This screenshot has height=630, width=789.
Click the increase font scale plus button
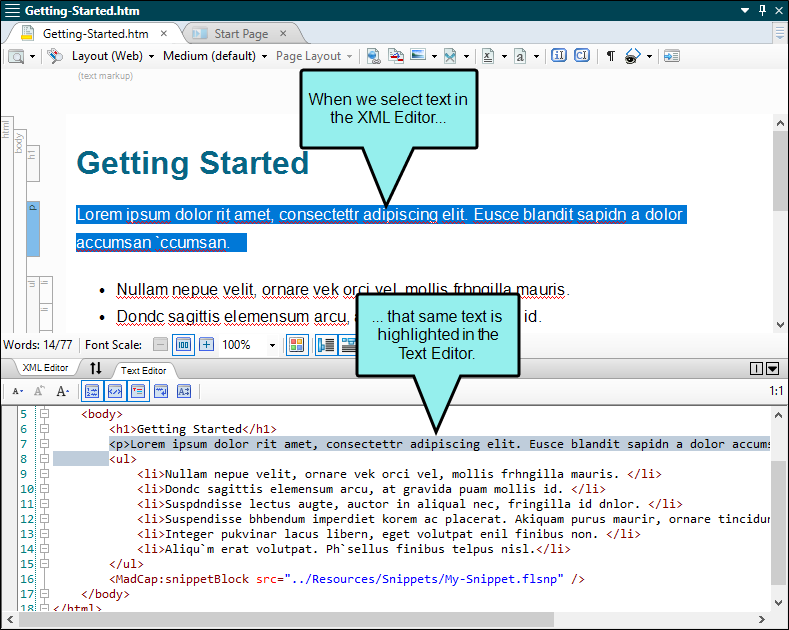coord(206,345)
